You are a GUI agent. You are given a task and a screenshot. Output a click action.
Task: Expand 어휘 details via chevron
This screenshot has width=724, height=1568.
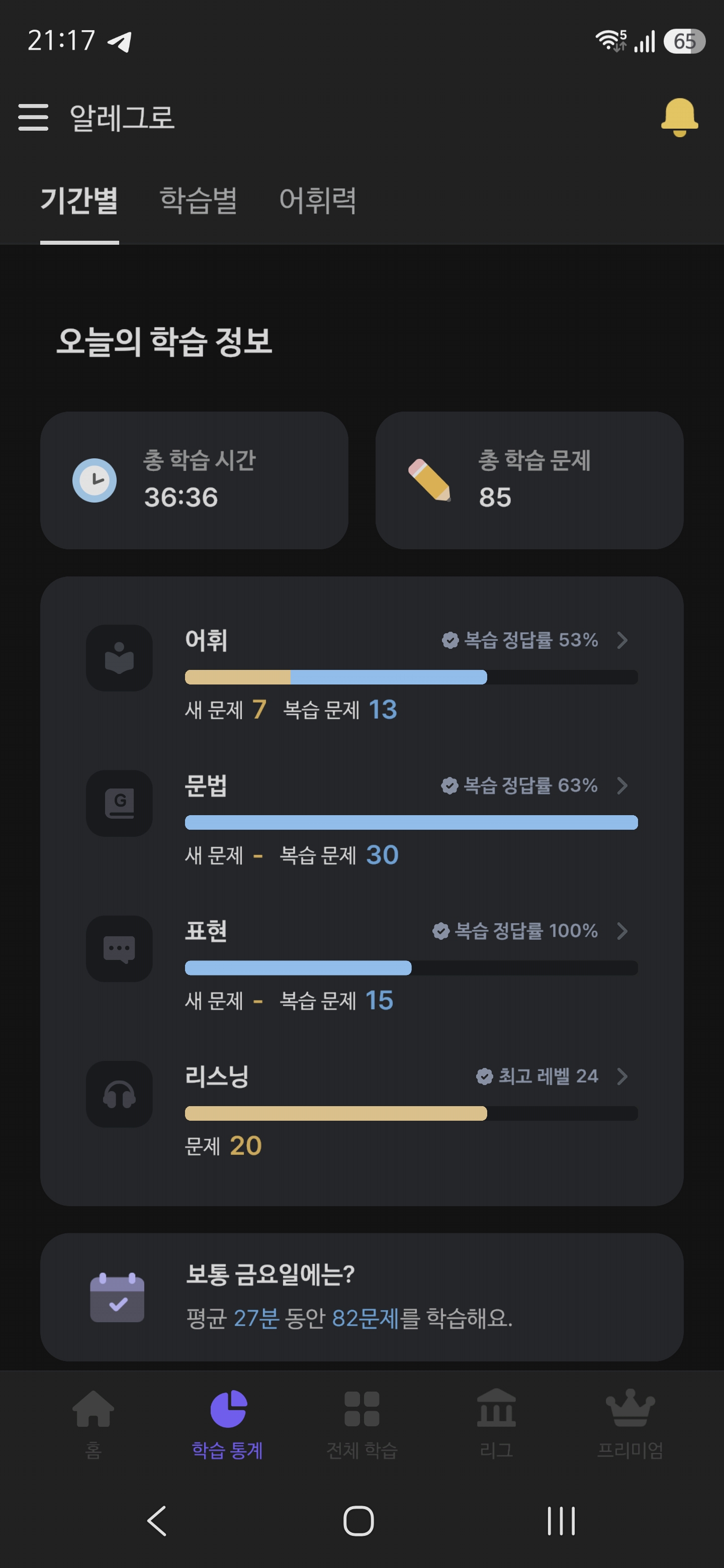tap(622, 640)
